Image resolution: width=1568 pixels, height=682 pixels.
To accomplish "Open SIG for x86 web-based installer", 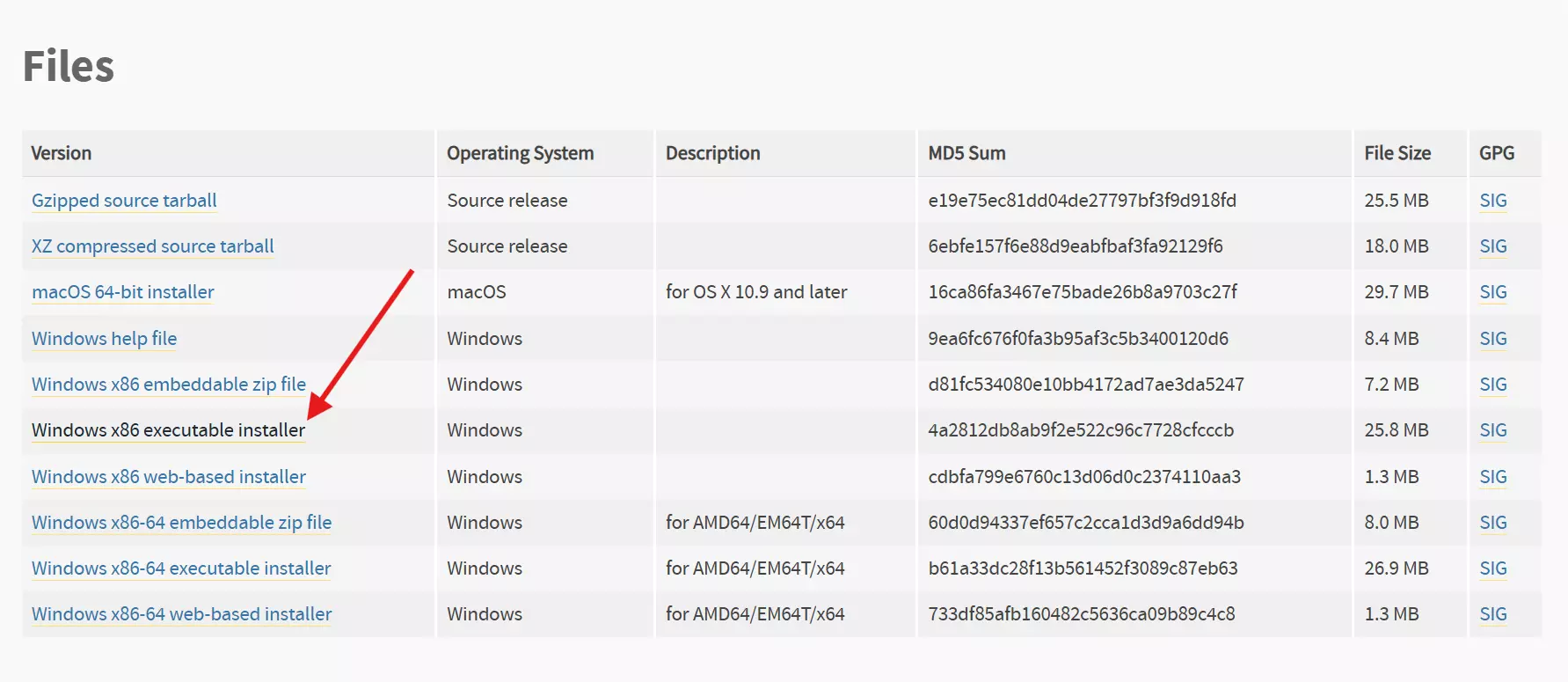I will 1492,477.
